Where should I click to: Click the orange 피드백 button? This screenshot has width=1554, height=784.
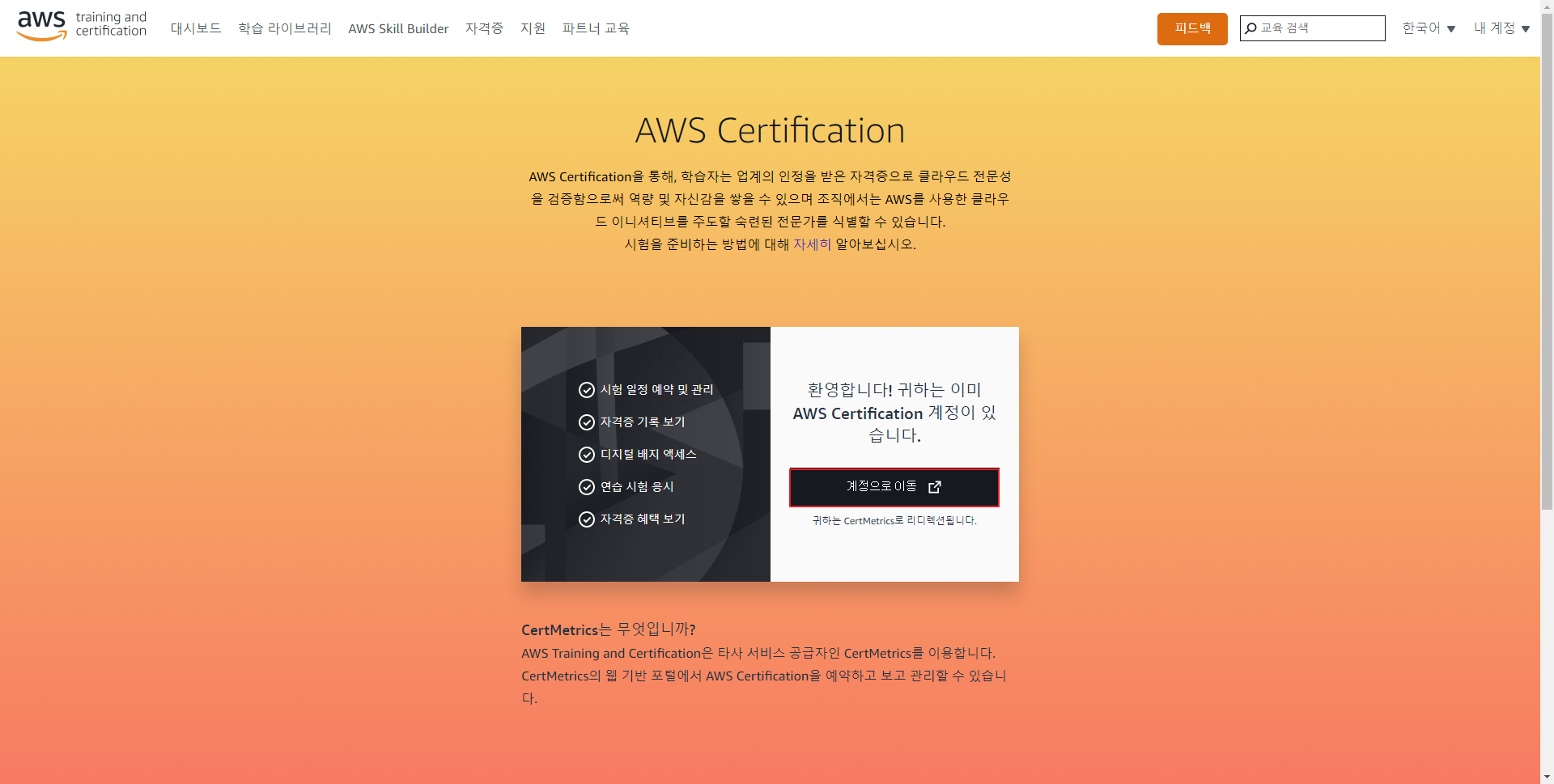click(x=1192, y=28)
